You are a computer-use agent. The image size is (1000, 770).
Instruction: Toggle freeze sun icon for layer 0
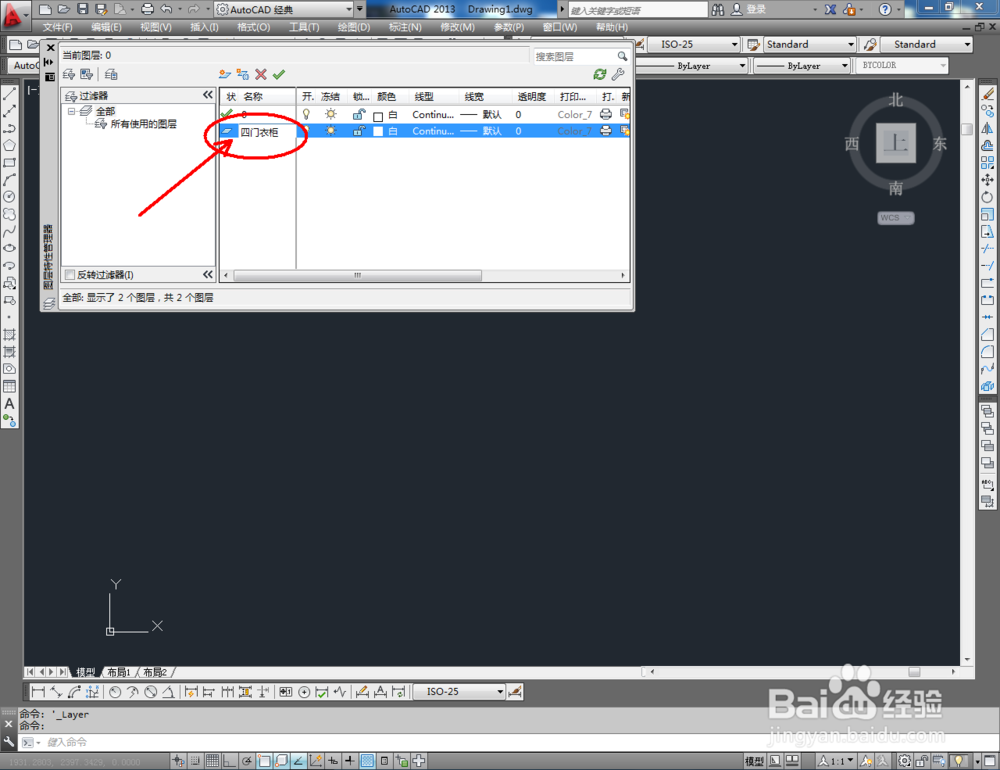(x=330, y=114)
